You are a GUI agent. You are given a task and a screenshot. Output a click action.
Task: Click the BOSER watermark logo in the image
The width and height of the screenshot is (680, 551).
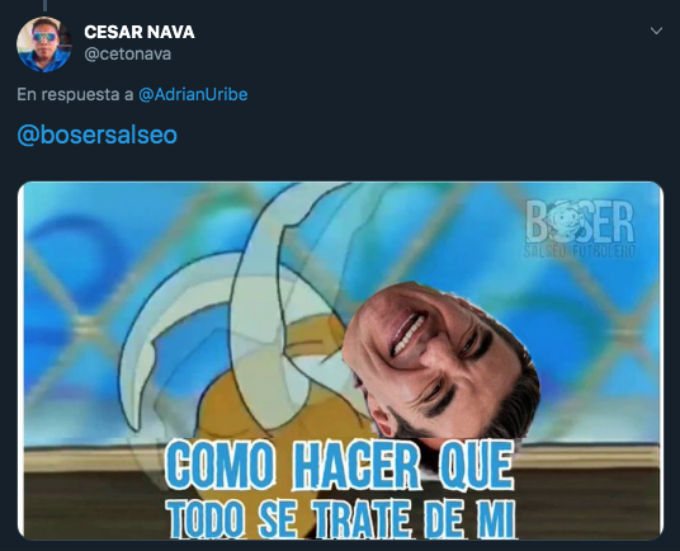[579, 229]
